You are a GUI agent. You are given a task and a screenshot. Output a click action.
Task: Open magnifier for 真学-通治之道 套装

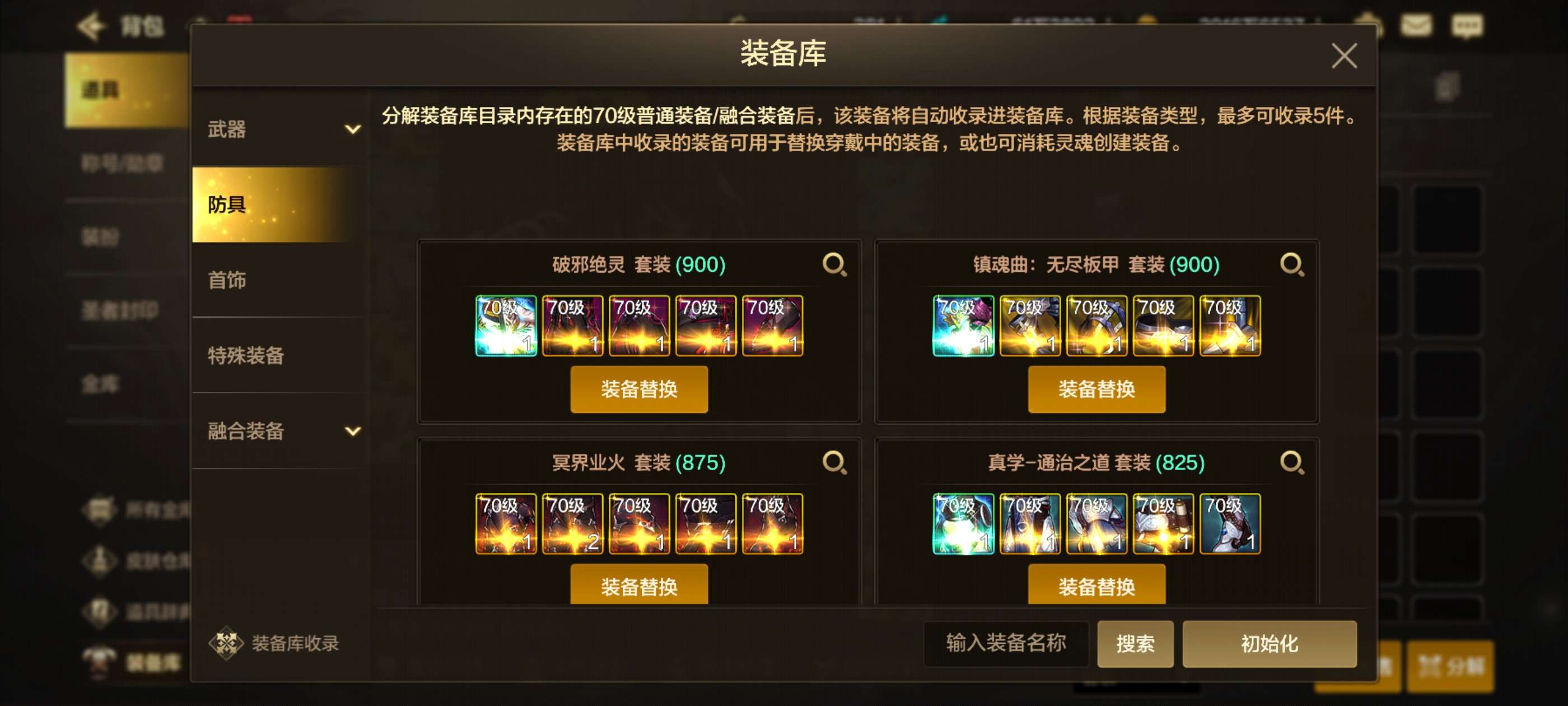[1292, 463]
